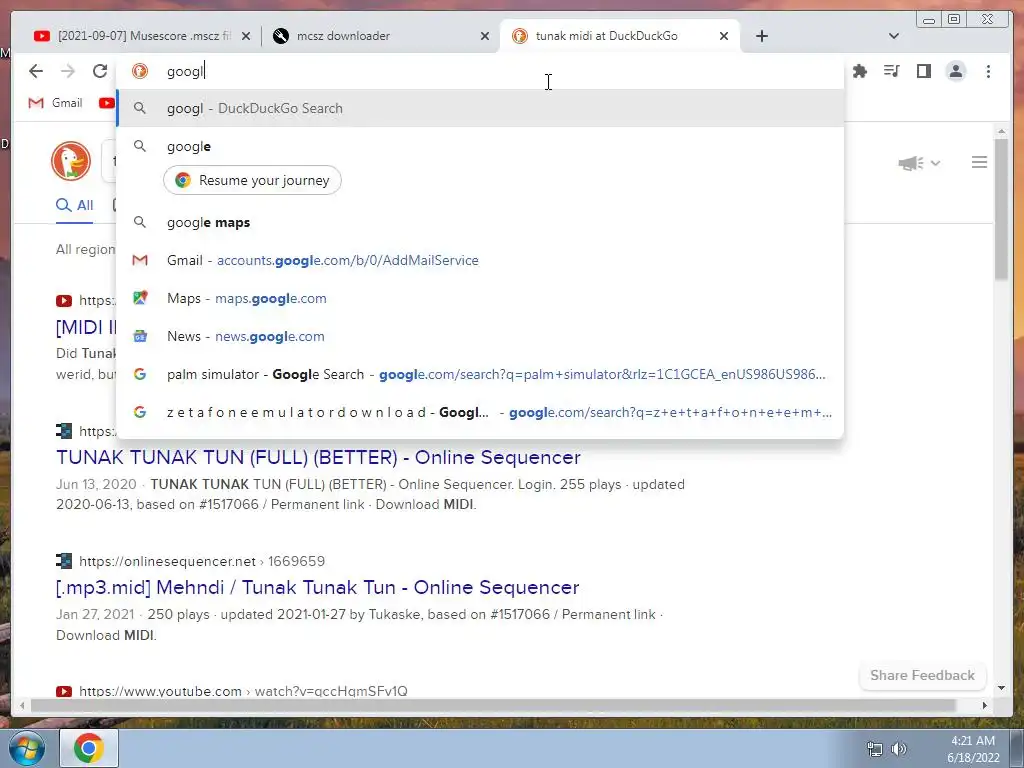Select the google maps suggestion
1024x768 pixels.
click(x=480, y=222)
